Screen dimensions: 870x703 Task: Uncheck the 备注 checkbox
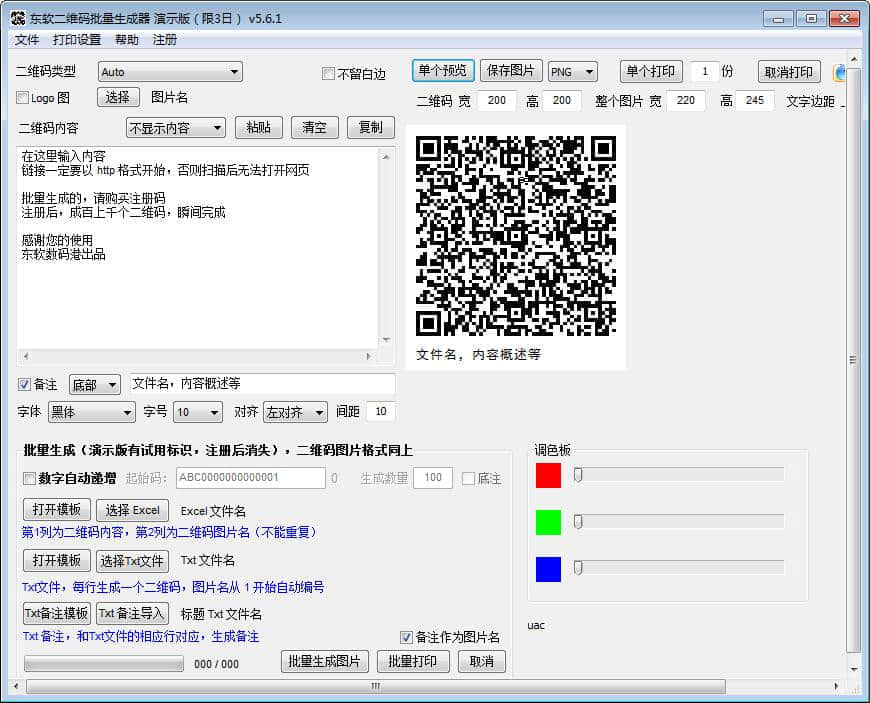24,385
